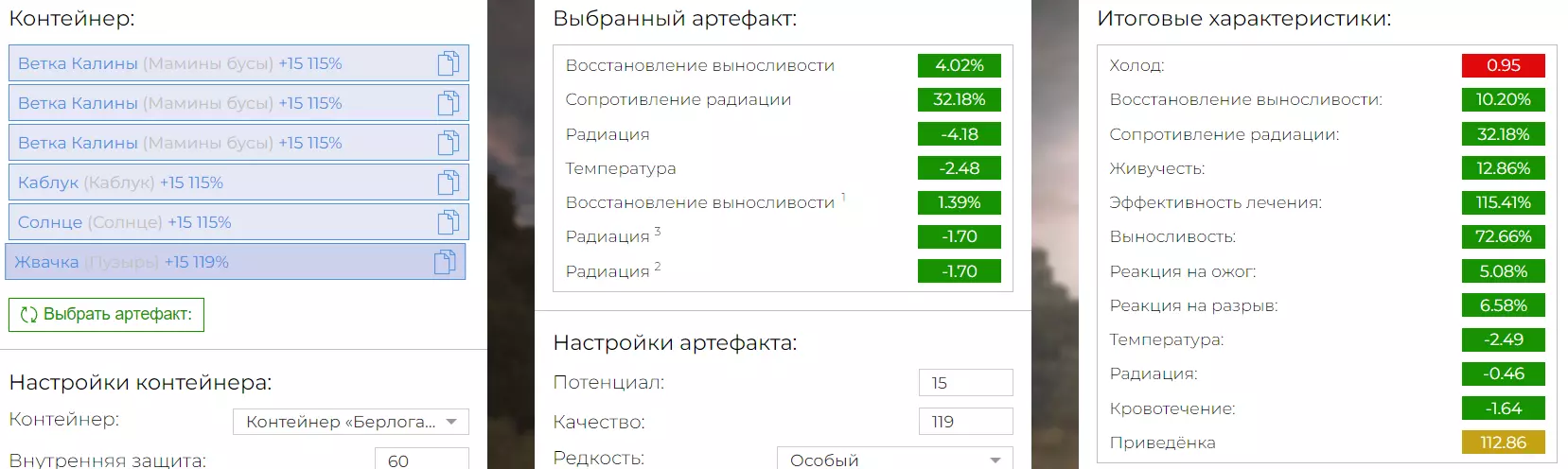This screenshot has height=469, width=1568.
Task: Click the Сопротивление радиации 32.18% value in Выбранный артефакт
Action: 959,99
